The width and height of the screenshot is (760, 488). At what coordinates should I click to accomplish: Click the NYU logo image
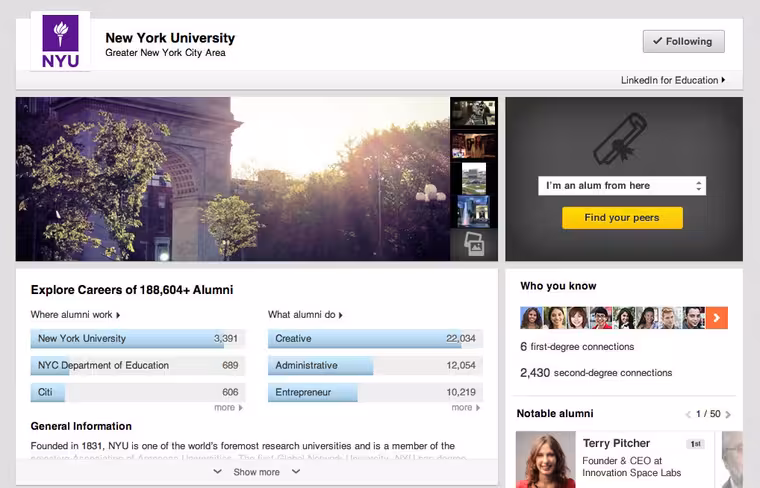coord(60,41)
